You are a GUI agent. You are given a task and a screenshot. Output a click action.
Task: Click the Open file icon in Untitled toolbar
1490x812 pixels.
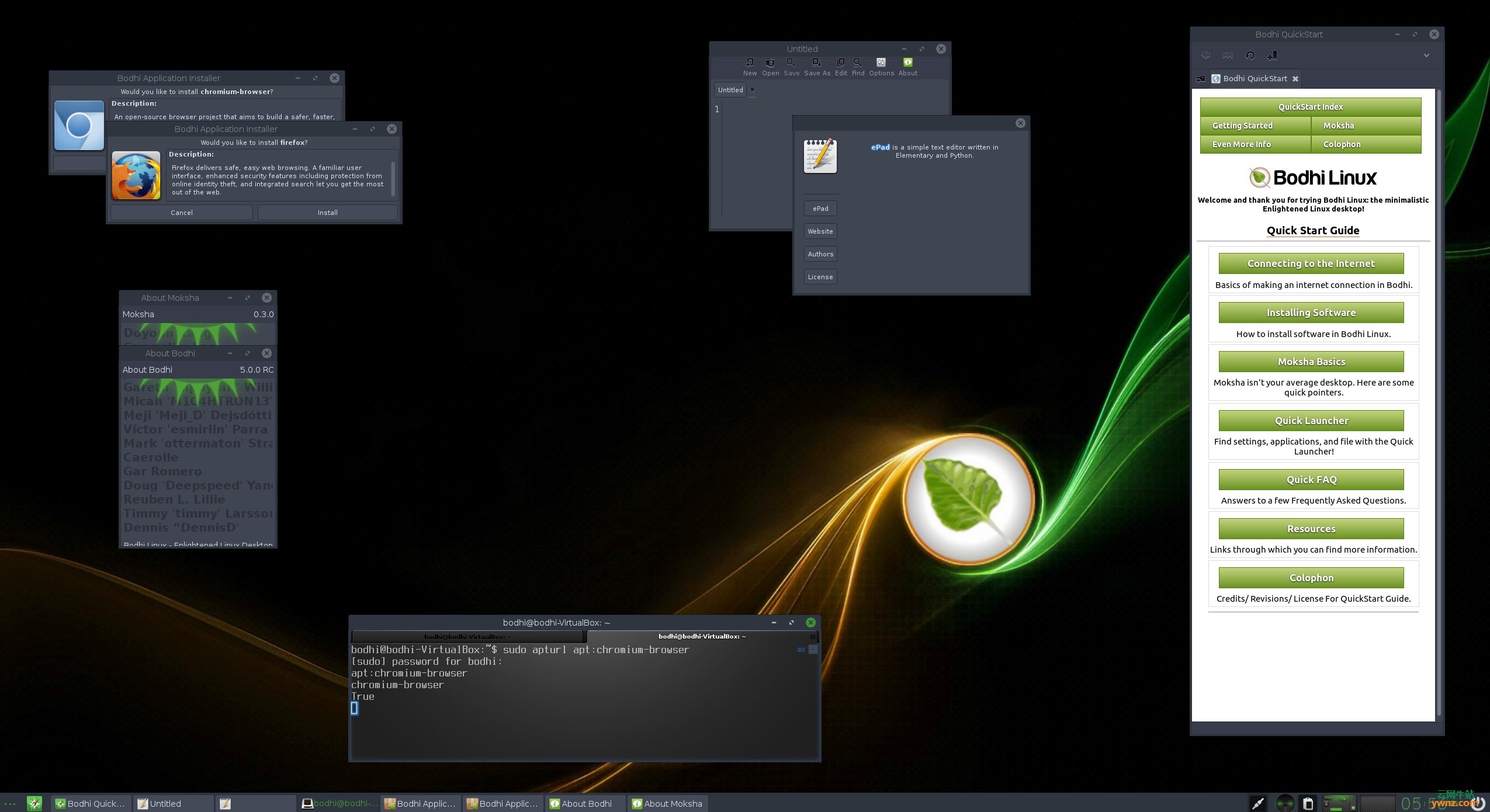point(770,63)
